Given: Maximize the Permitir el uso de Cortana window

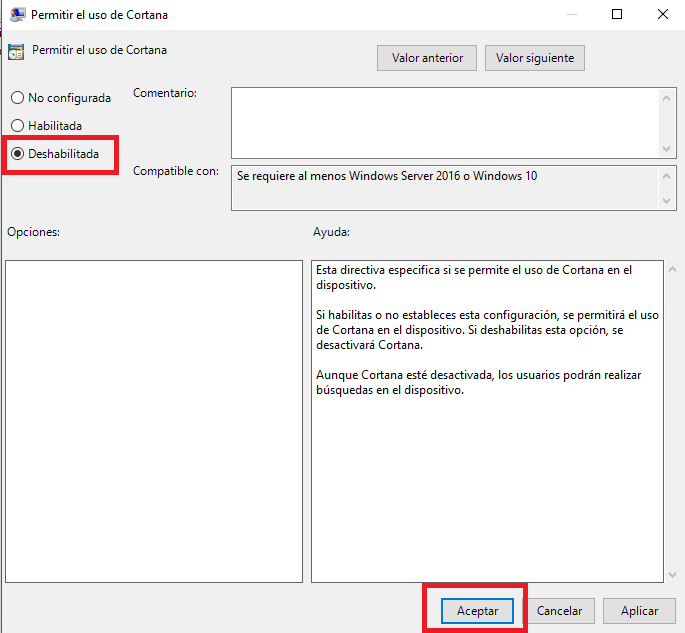Looking at the screenshot, I should (617, 14).
